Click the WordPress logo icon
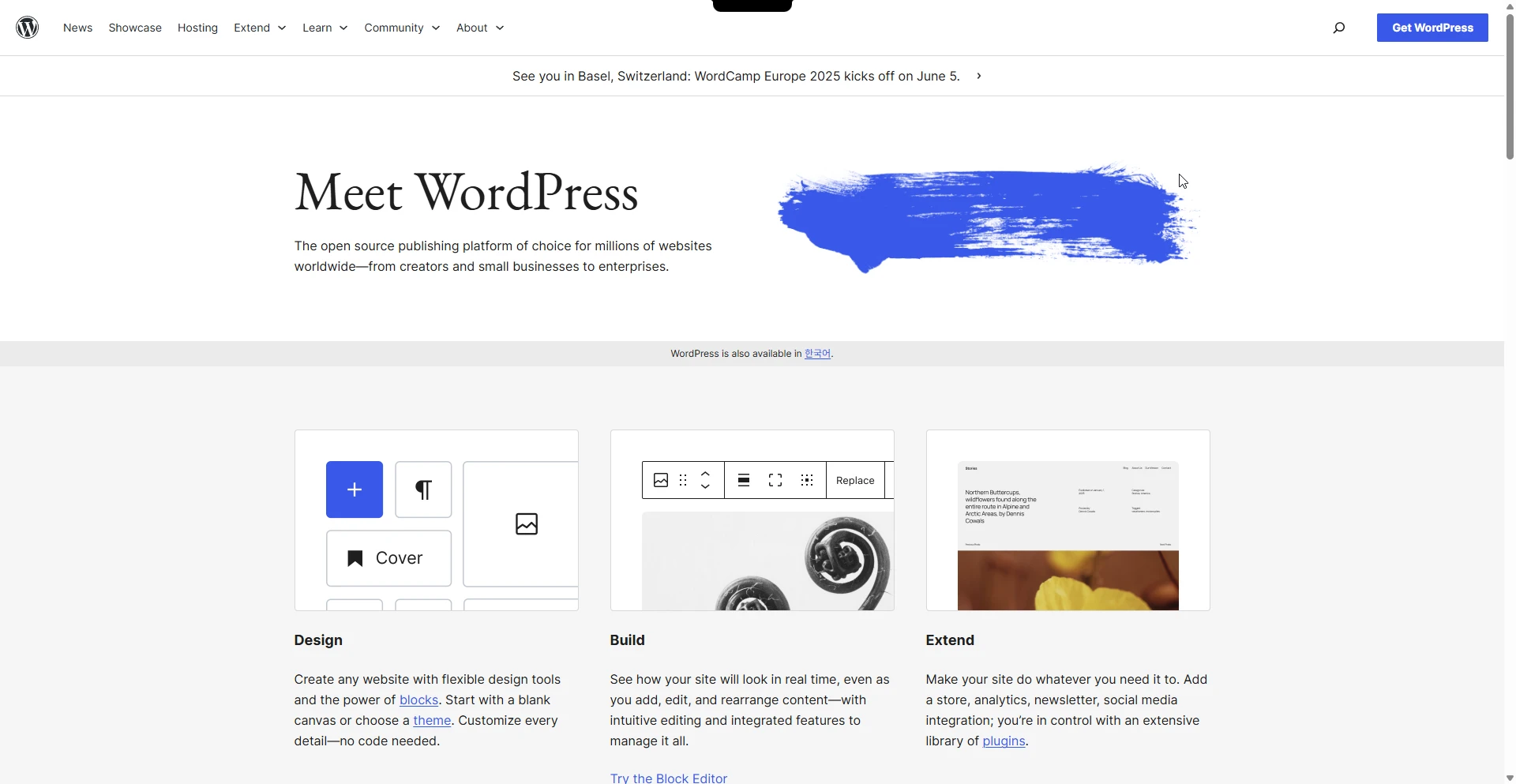This screenshot has height=784, width=1516. click(x=28, y=28)
